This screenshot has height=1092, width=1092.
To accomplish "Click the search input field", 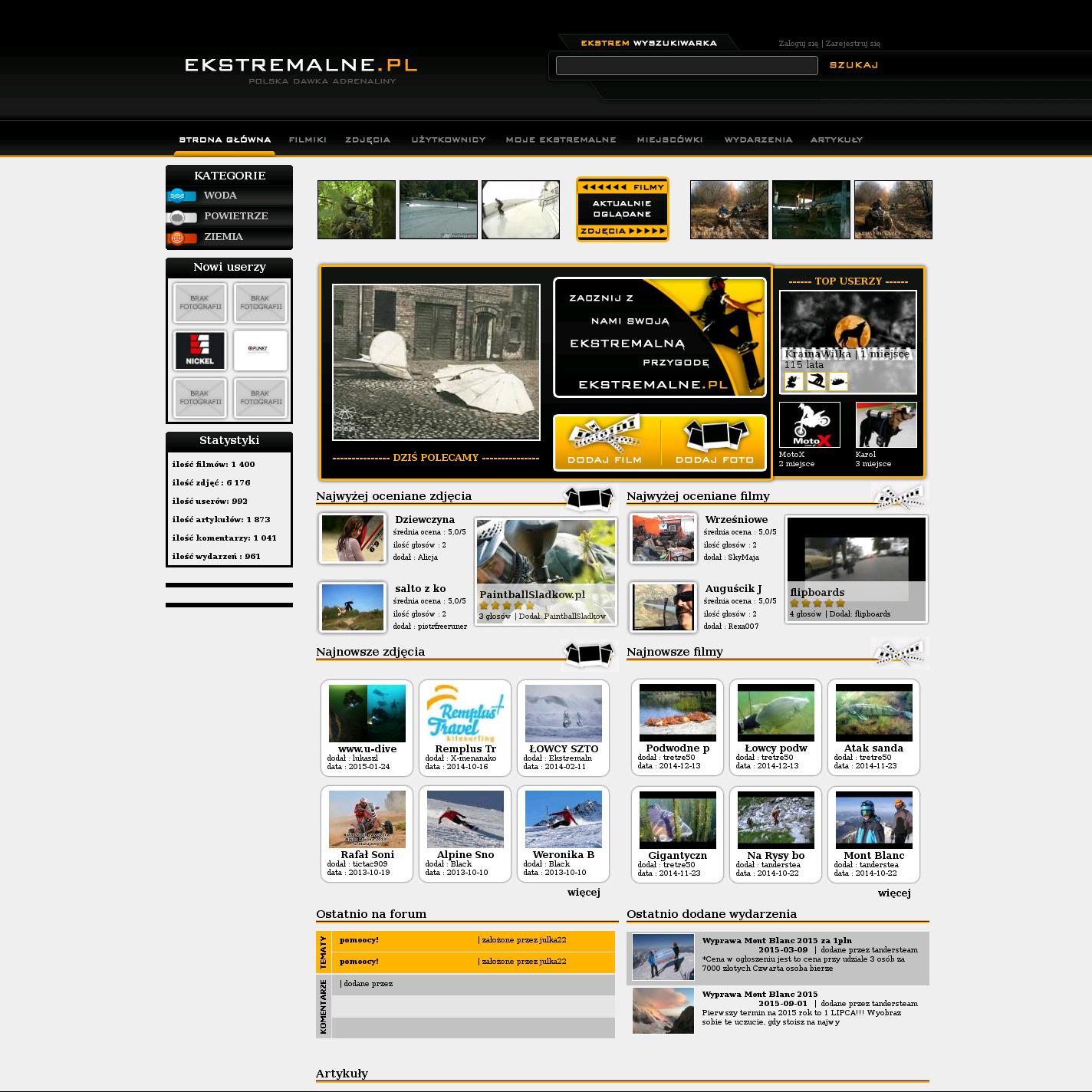I will (686, 66).
